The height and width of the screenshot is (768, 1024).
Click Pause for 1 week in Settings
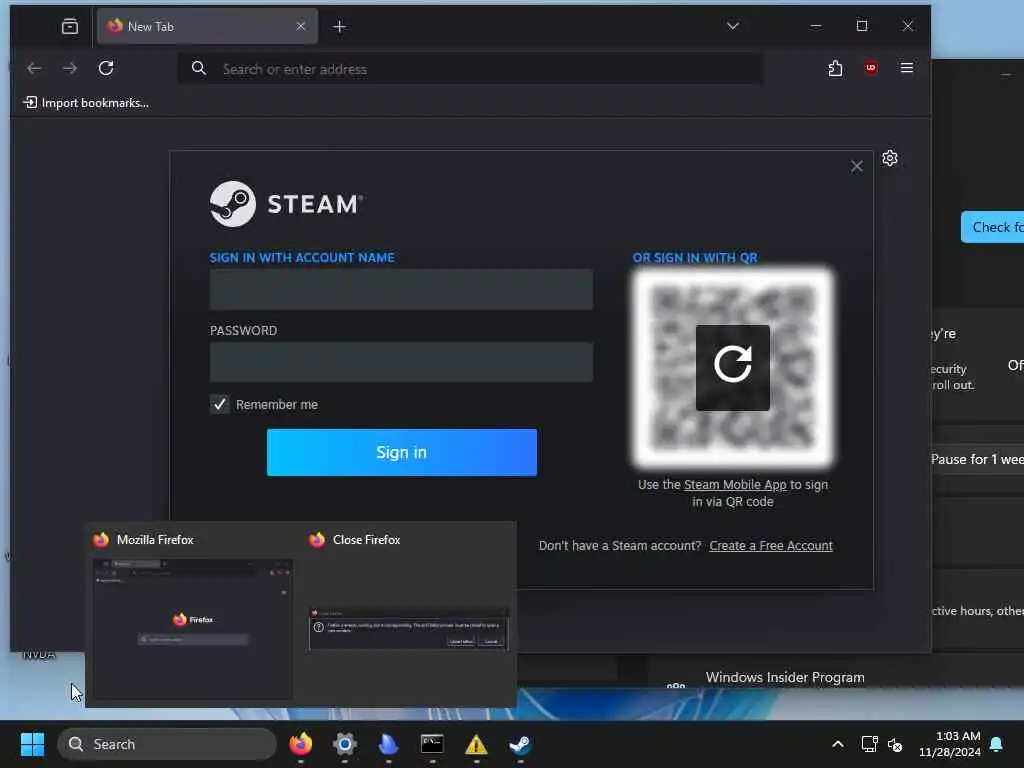click(x=977, y=459)
